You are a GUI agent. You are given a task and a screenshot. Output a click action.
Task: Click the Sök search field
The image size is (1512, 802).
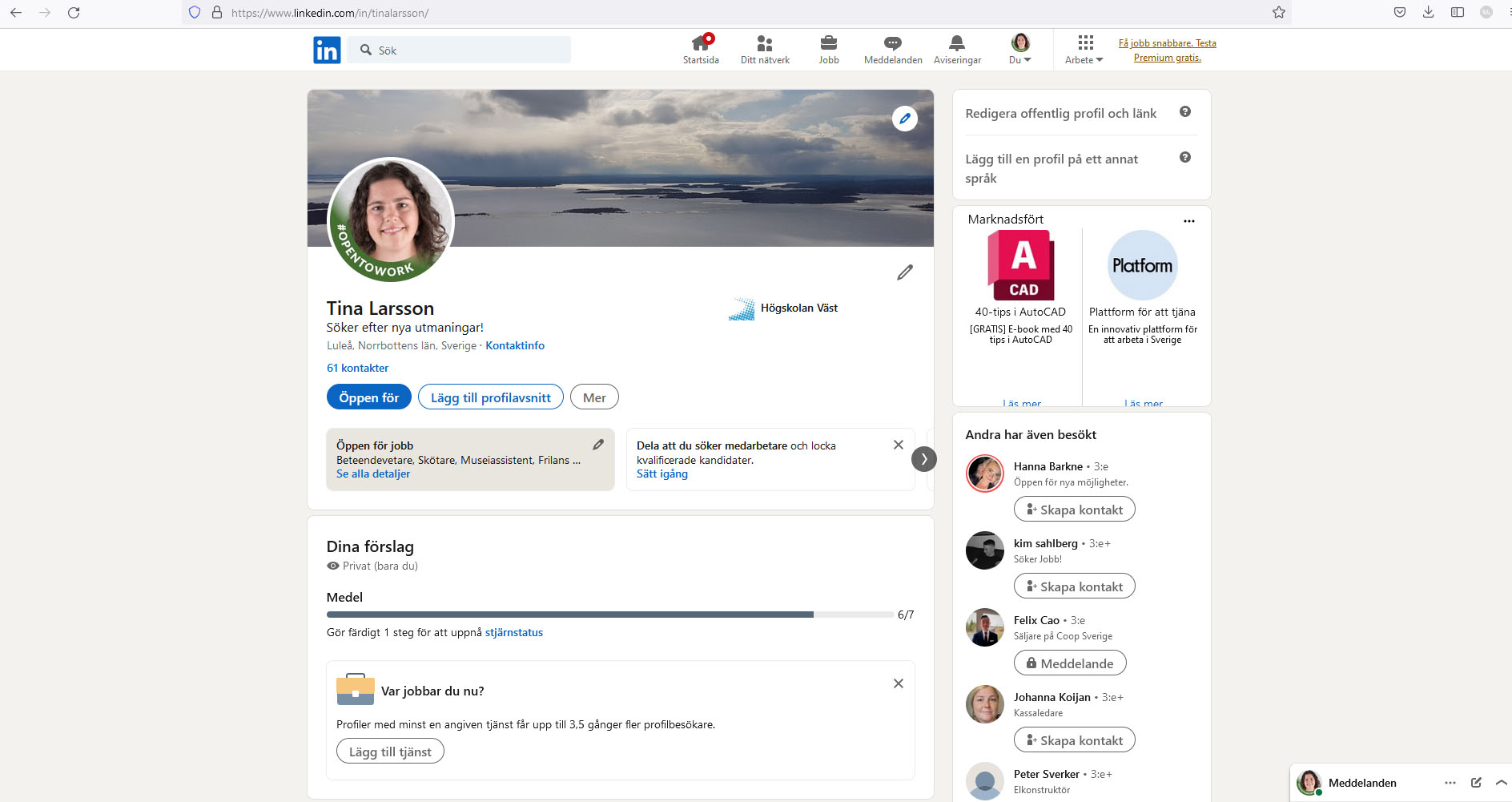(459, 50)
